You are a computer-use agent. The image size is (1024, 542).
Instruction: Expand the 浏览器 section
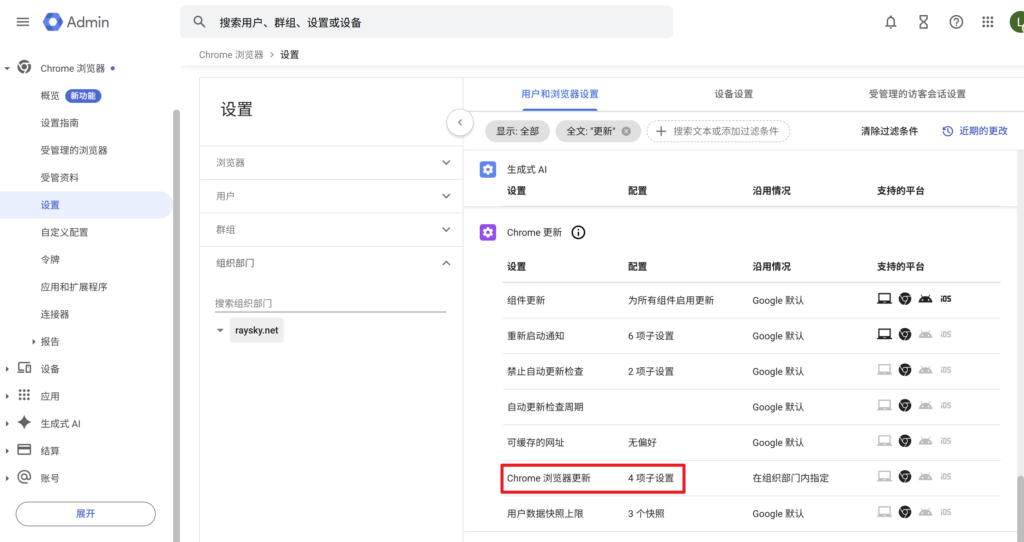click(x=446, y=162)
